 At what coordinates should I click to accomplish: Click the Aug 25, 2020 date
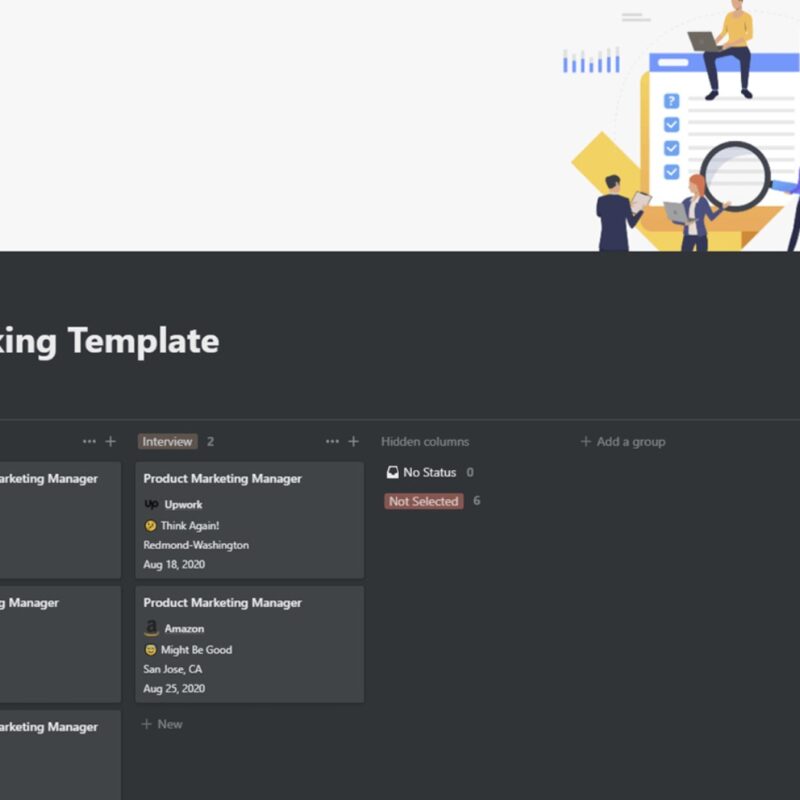point(174,688)
